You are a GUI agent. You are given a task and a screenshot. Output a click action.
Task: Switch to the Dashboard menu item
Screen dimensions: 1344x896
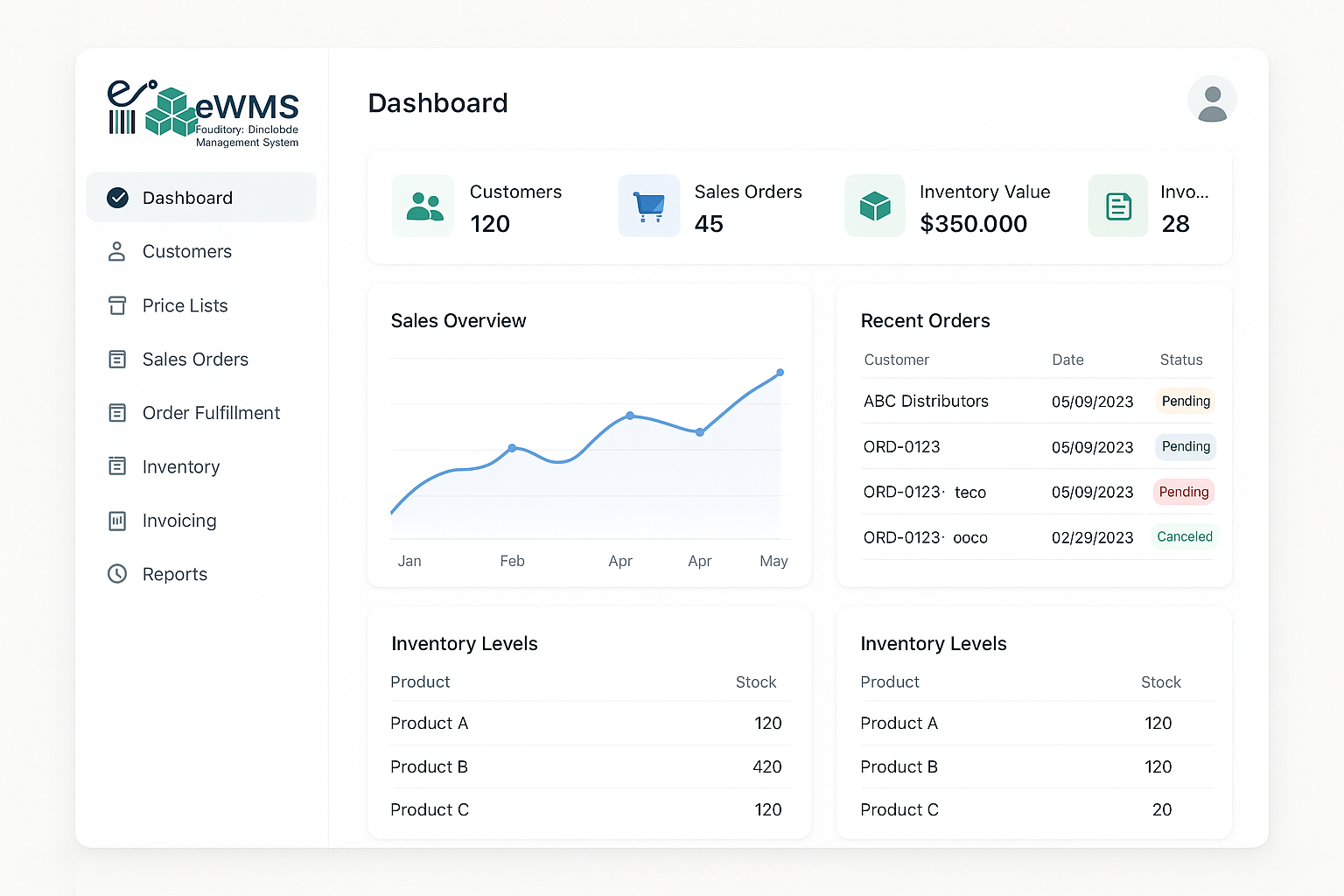(187, 198)
